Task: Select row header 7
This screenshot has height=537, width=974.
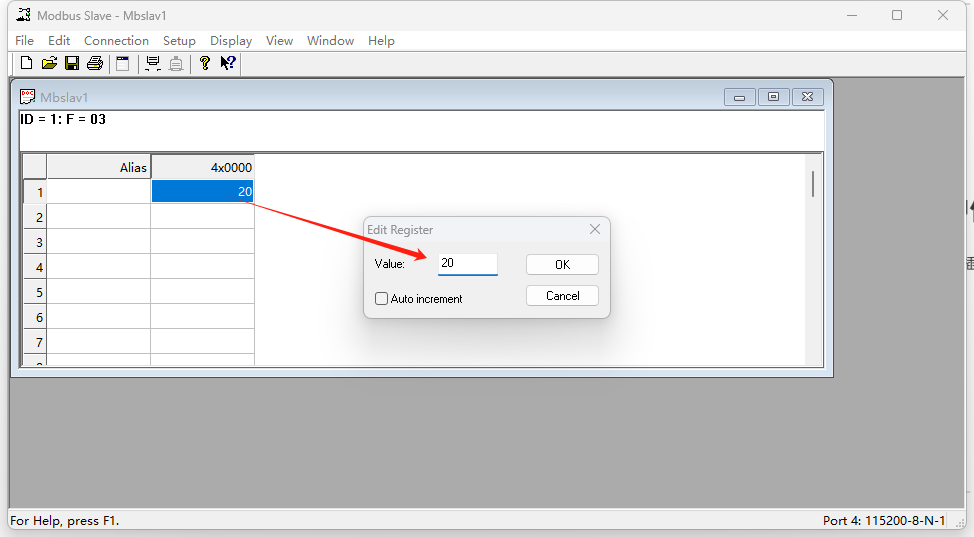Action: coord(35,342)
